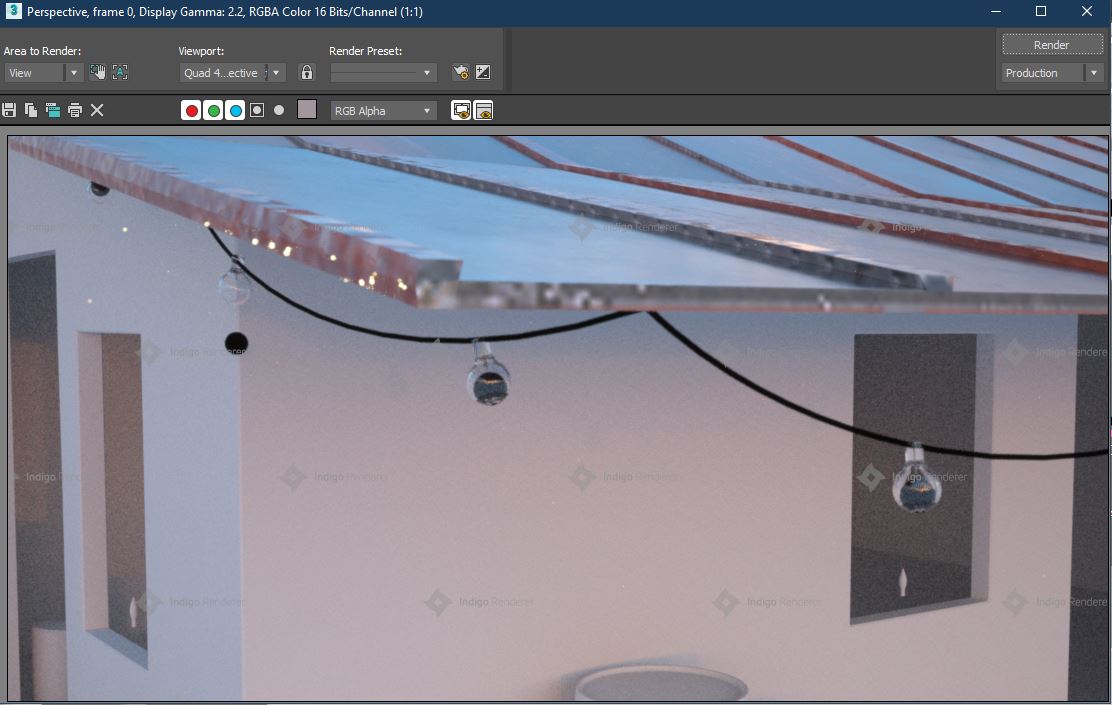
Task: Open Render Setup teapot icon
Action: [461, 72]
